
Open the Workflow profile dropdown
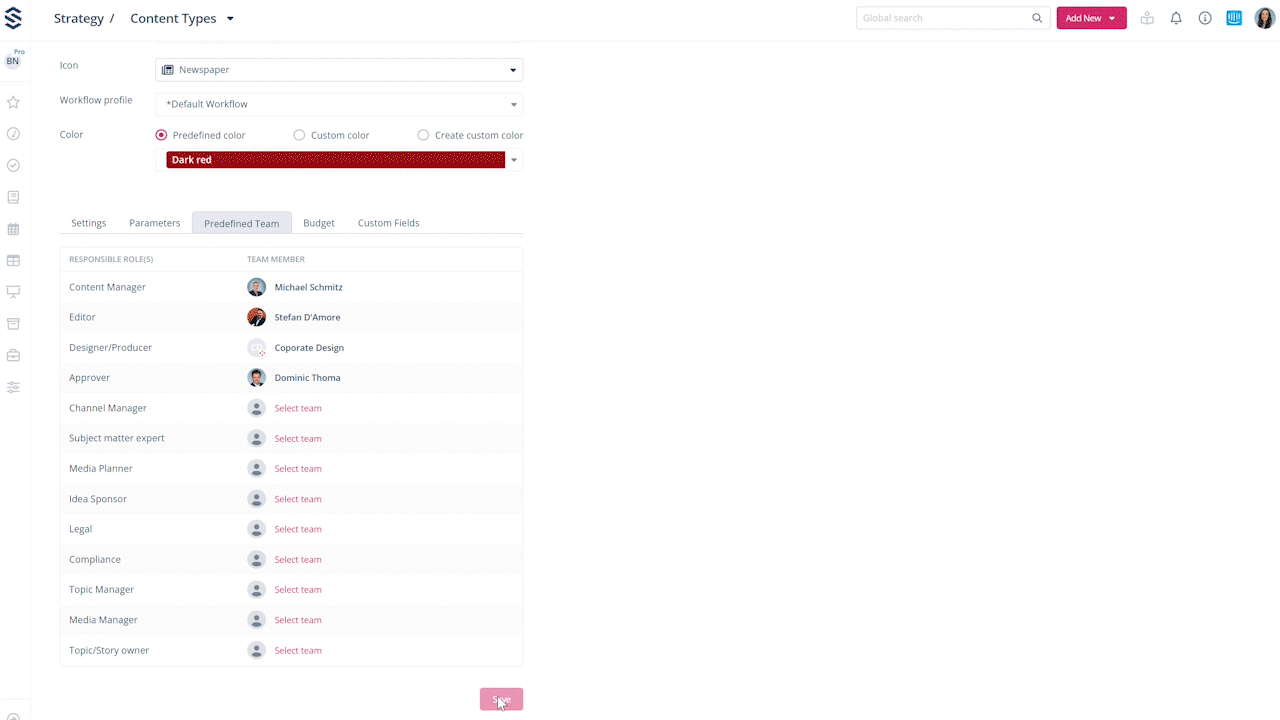pos(339,104)
